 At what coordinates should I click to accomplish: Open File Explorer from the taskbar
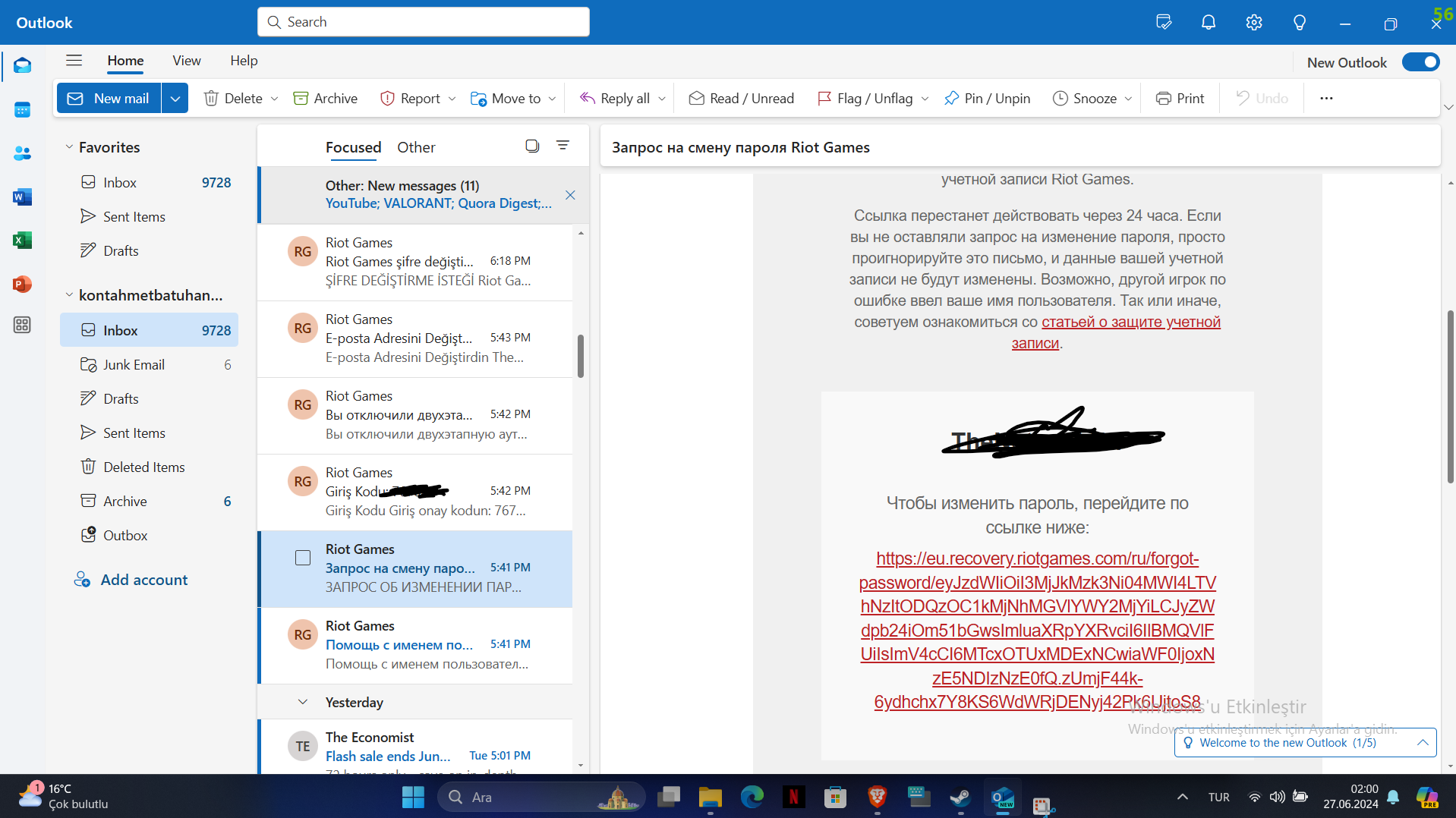click(711, 797)
